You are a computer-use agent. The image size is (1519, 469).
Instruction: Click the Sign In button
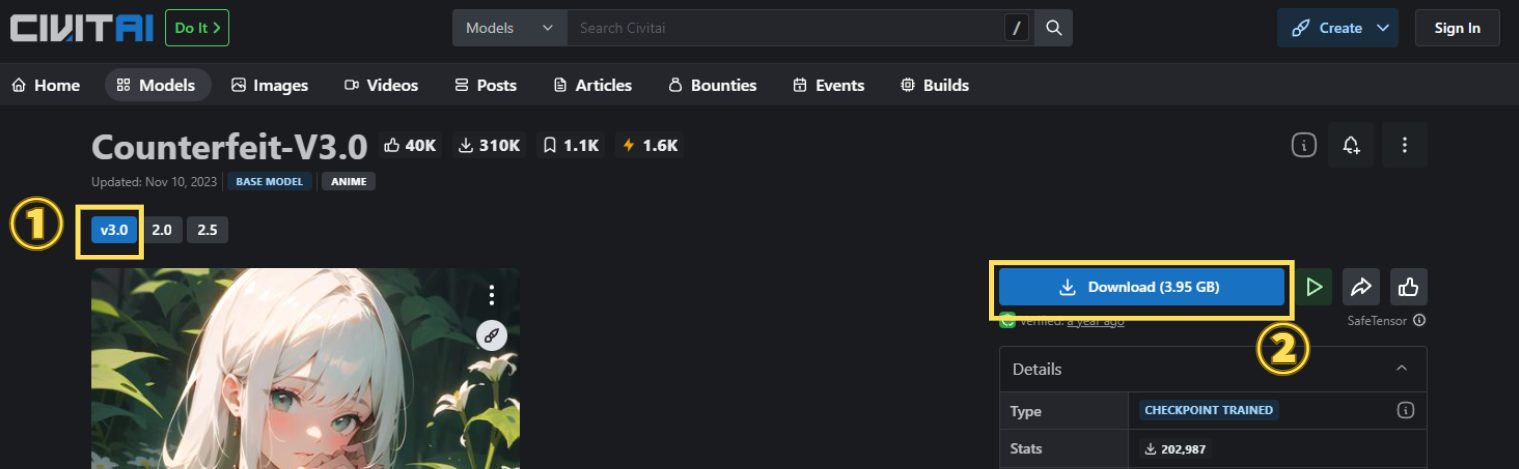pyautogui.click(x=1456, y=28)
